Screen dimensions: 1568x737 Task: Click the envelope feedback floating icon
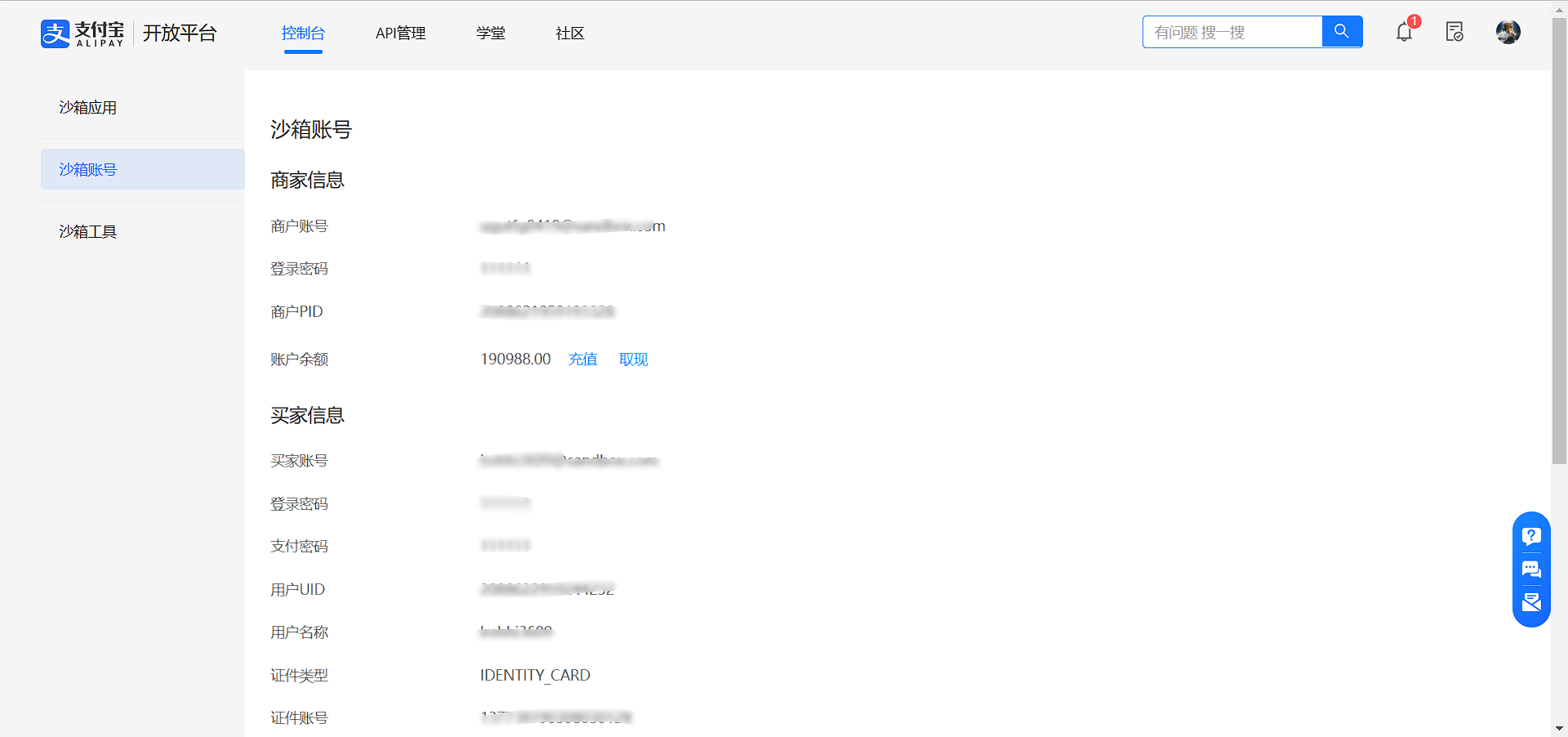click(x=1531, y=602)
